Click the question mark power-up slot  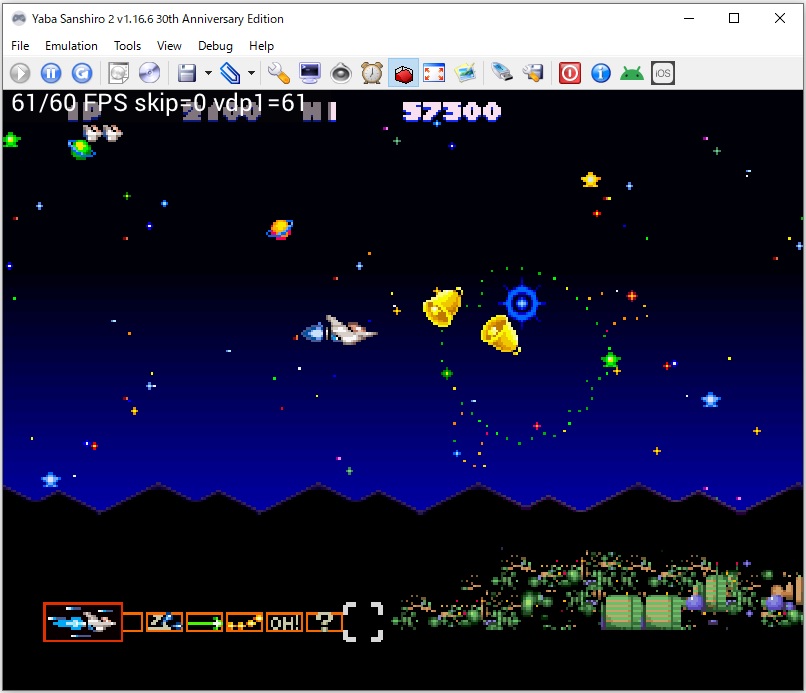[x=324, y=623]
